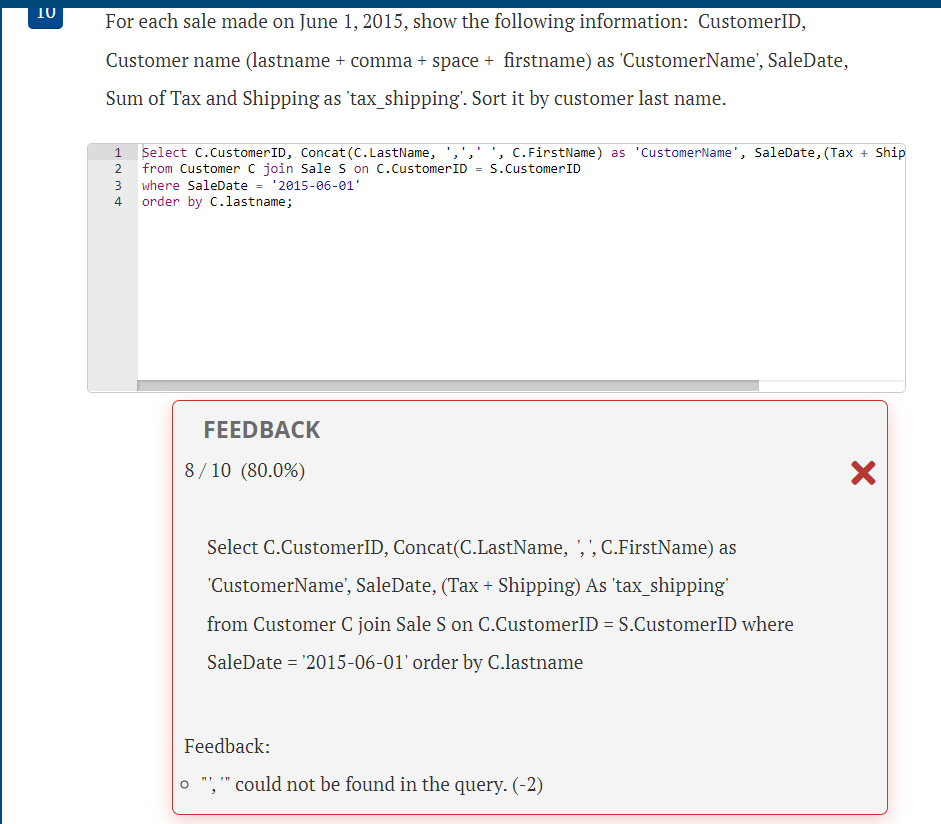Click the where SaleDate clause line
This screenshot has width=941, height=824.
coord(250,185)
